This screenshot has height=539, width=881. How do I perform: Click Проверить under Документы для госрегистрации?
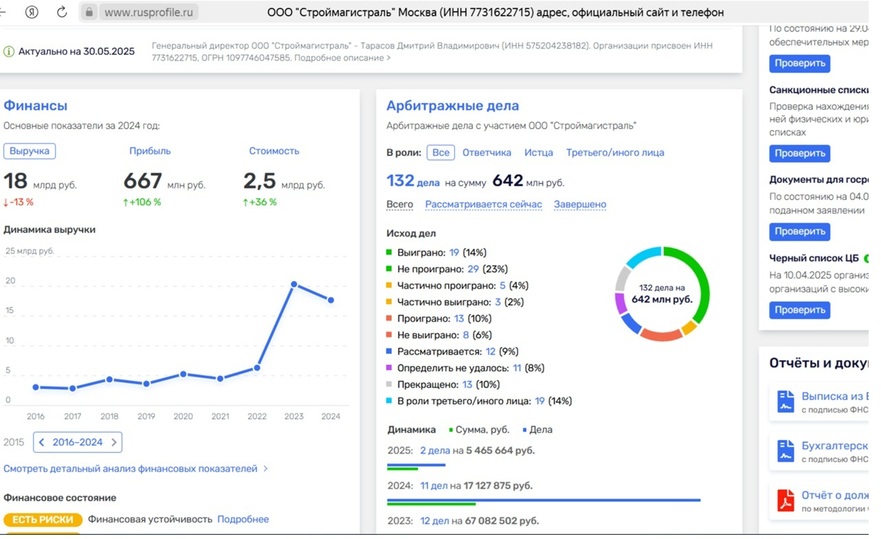point(800,232)
